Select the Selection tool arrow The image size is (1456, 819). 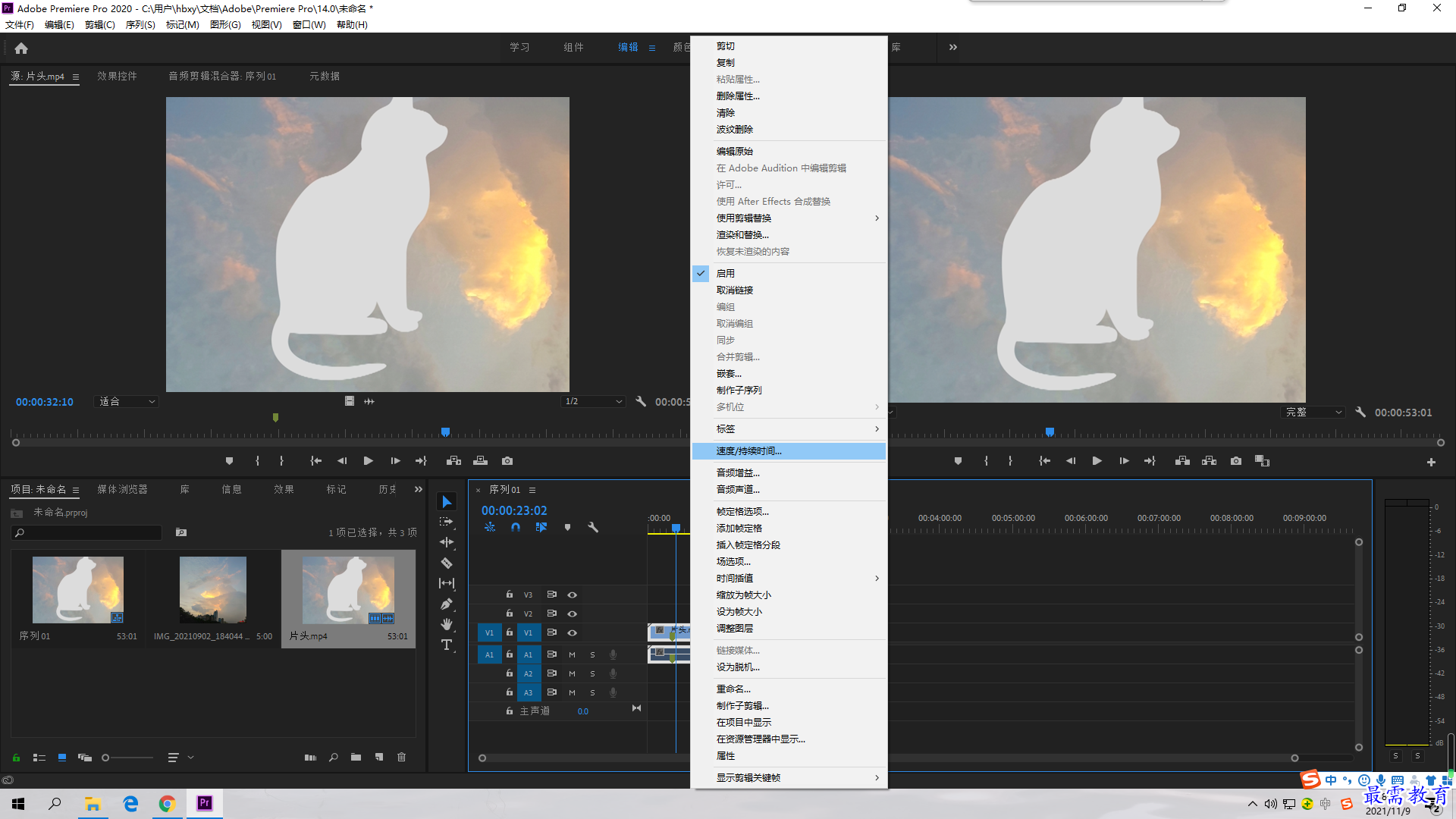point(447,502)
